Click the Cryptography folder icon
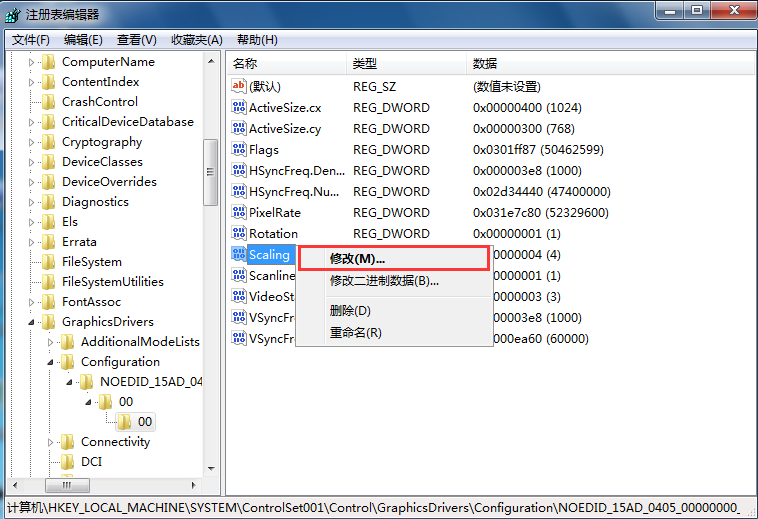The image size is (758, 519). (48, 142)
